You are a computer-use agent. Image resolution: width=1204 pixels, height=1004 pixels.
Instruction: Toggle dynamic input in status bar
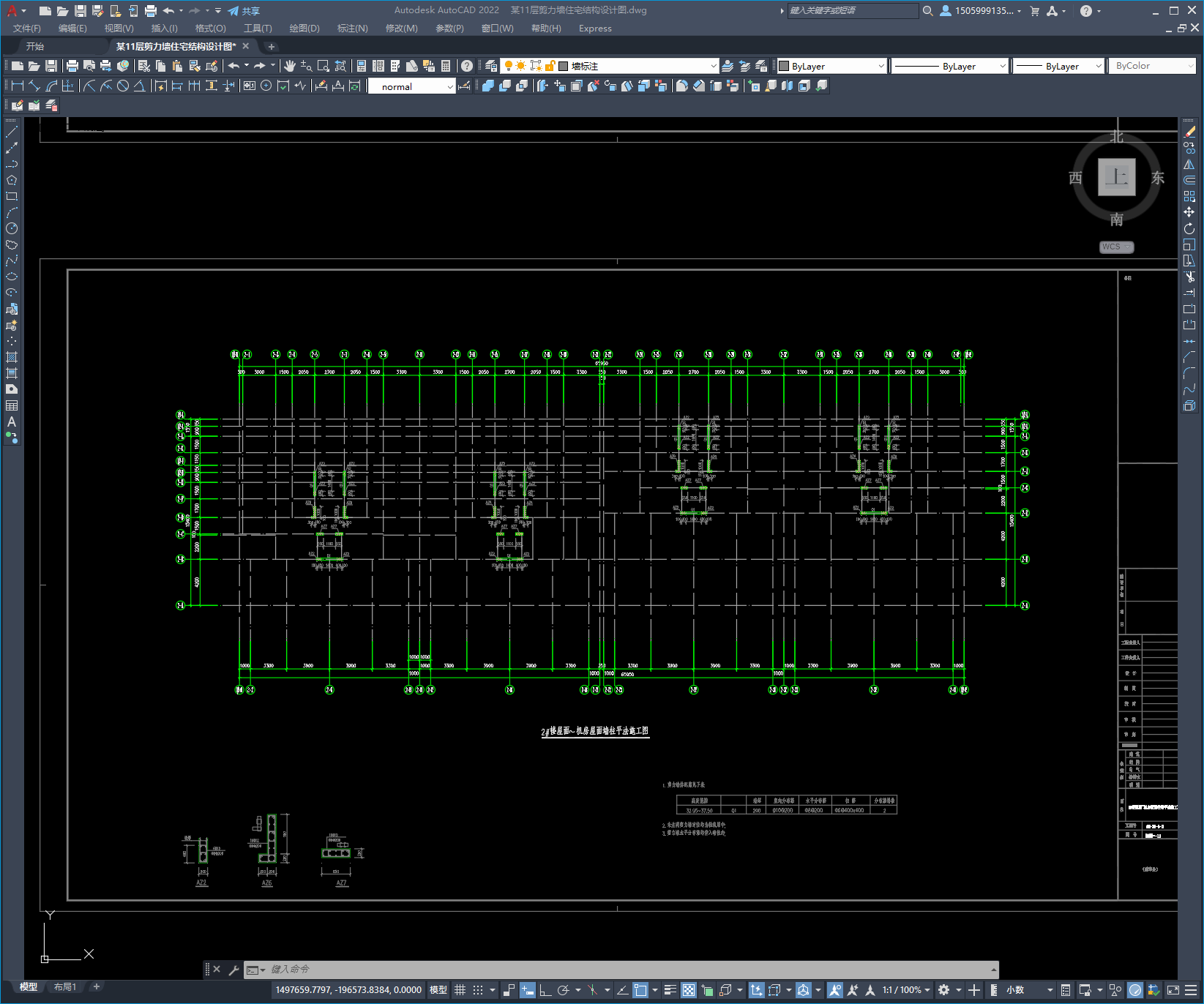tap(528, 990)
